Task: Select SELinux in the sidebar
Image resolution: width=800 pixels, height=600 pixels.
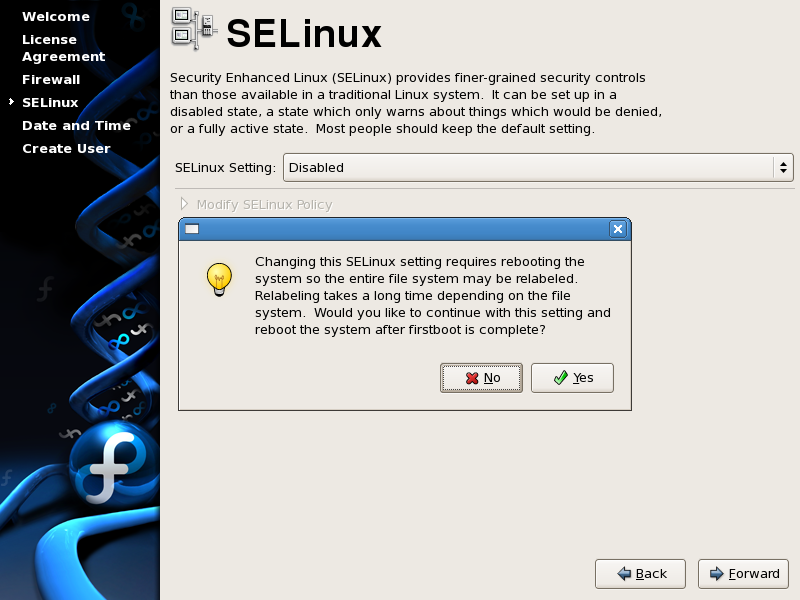Action: tap(50, 103)
